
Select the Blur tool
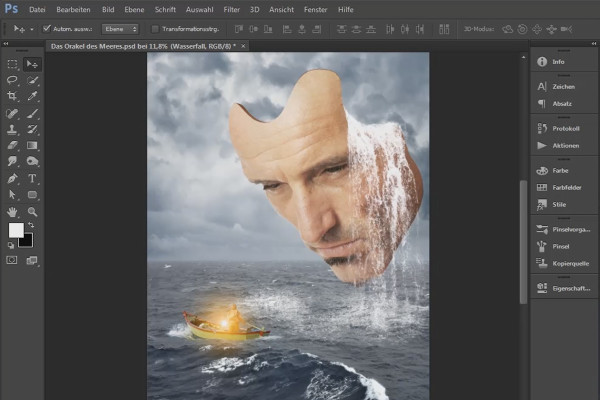(x=12, y=161)
